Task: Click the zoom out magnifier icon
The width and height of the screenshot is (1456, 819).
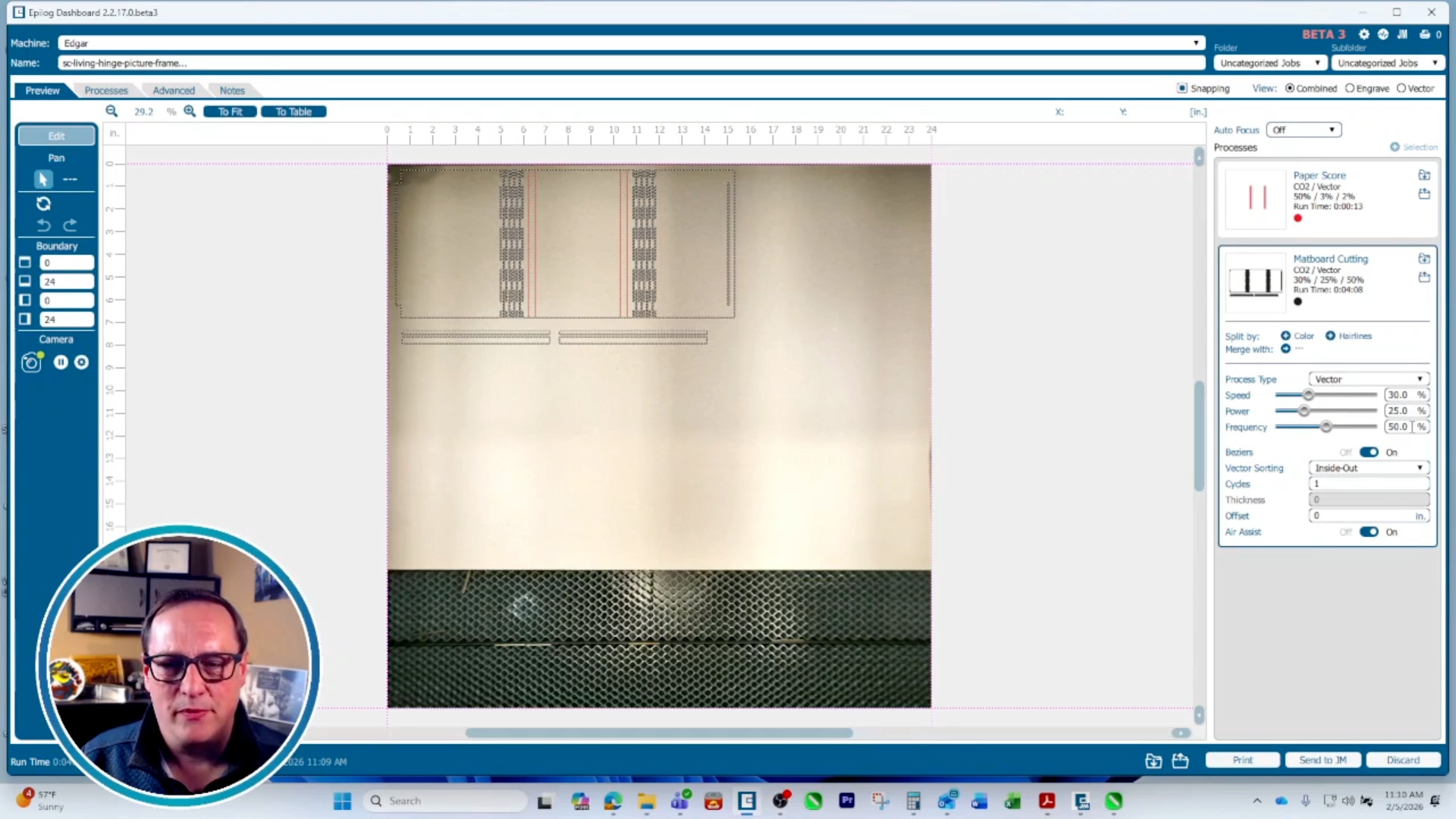Action: pos(111,111)
